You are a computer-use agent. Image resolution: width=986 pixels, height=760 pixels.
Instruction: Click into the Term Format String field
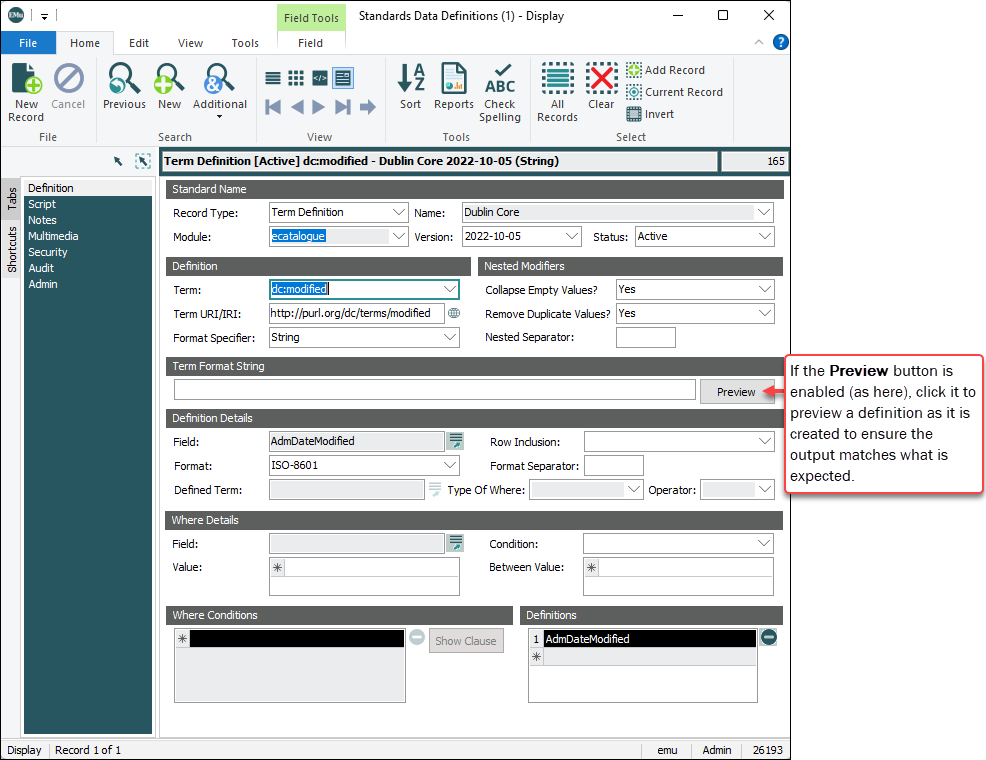pyautogui.click(x=434, y=391)
